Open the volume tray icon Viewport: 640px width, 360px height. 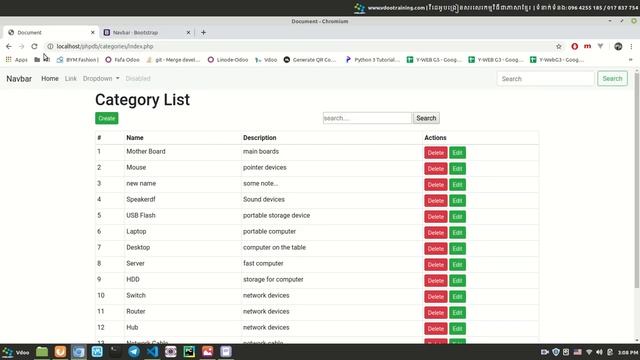coord(599,352)
